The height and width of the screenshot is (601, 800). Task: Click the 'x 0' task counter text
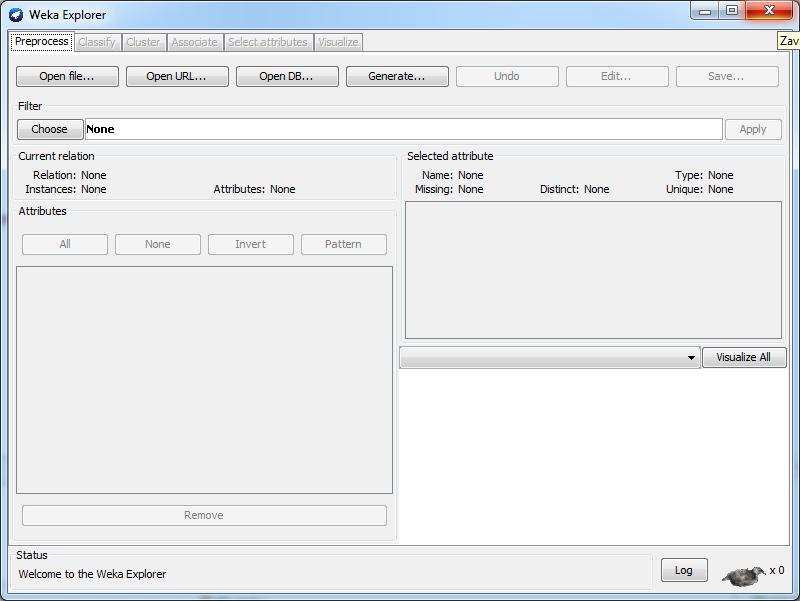click(777, 570)
